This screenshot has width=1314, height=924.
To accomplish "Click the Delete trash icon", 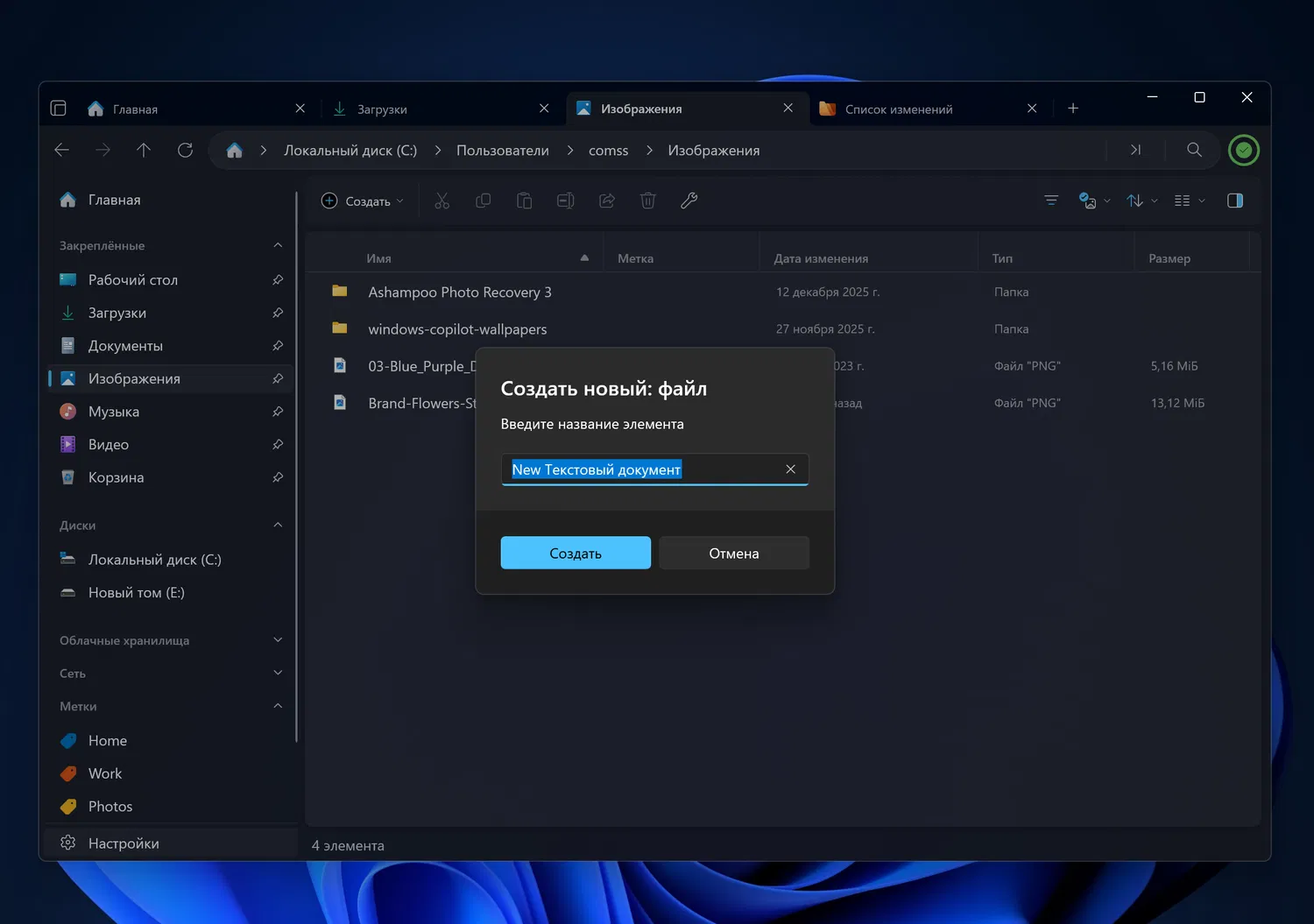I will (x=647, y=201).
